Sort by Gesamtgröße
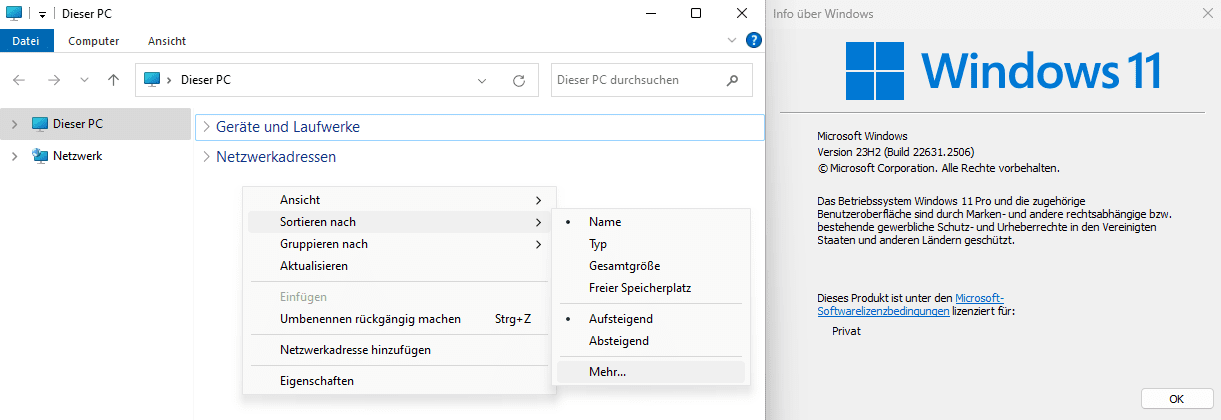 pyautogui.click(x=650, y=266)
